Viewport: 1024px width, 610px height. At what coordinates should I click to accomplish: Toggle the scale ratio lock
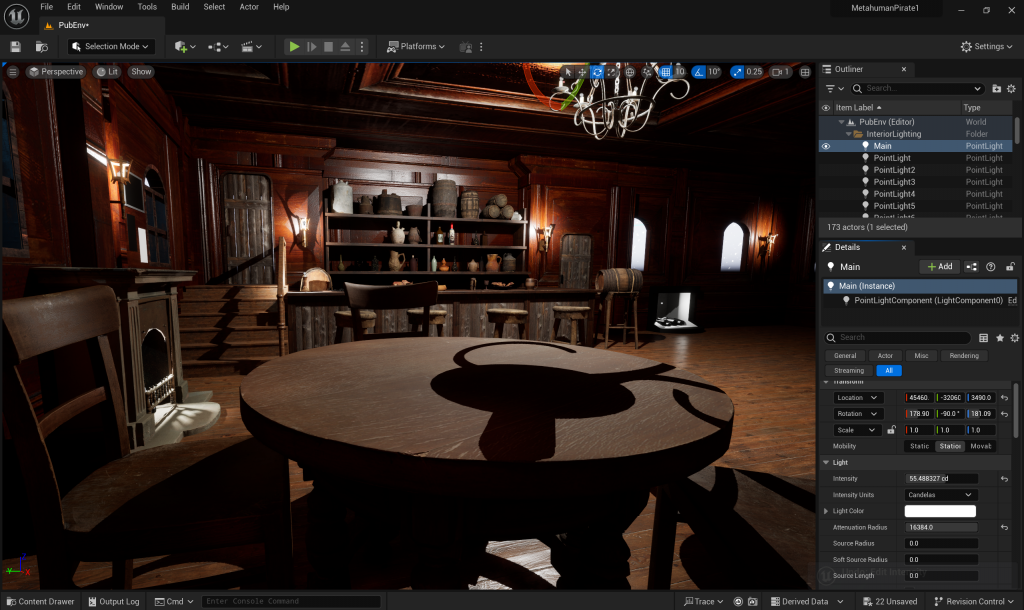tap(891, 430)
